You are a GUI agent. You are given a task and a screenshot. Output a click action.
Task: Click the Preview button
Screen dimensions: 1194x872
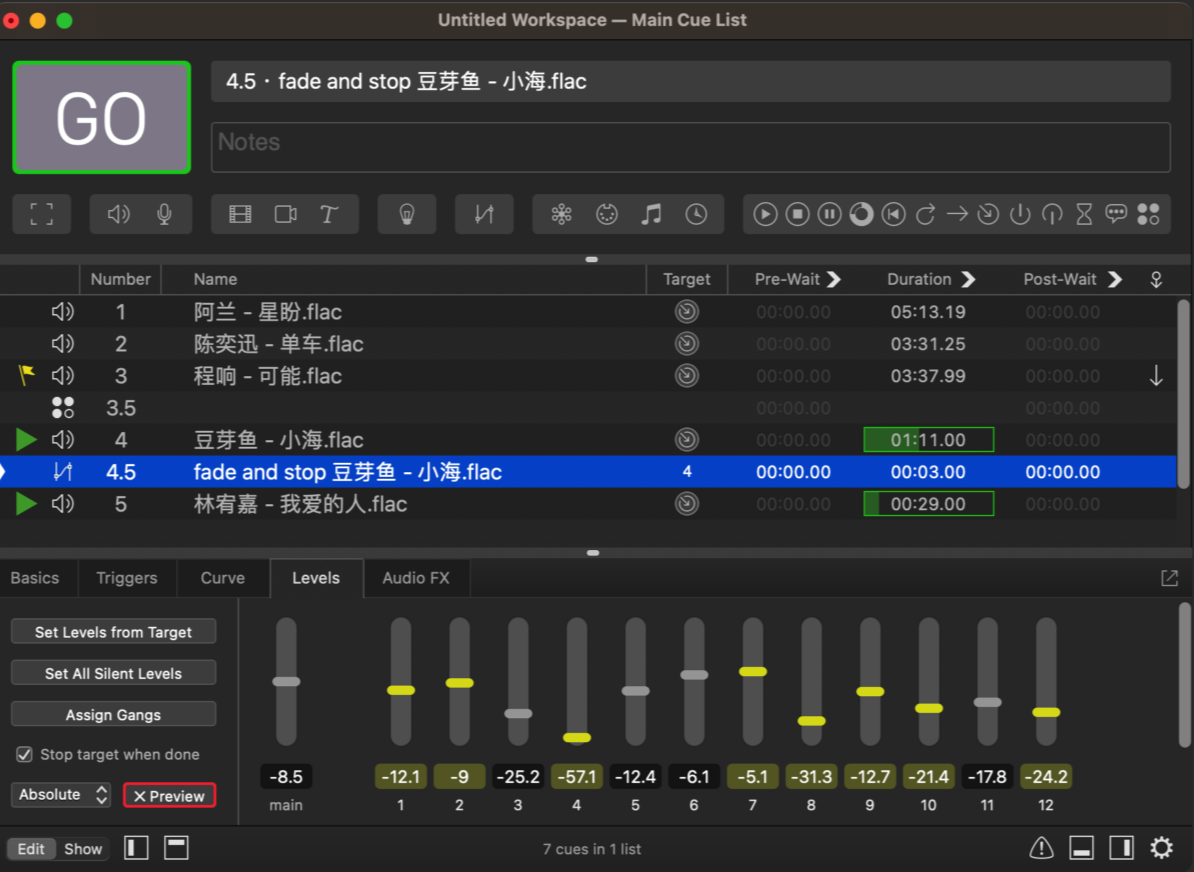click(x=169, y=796)
